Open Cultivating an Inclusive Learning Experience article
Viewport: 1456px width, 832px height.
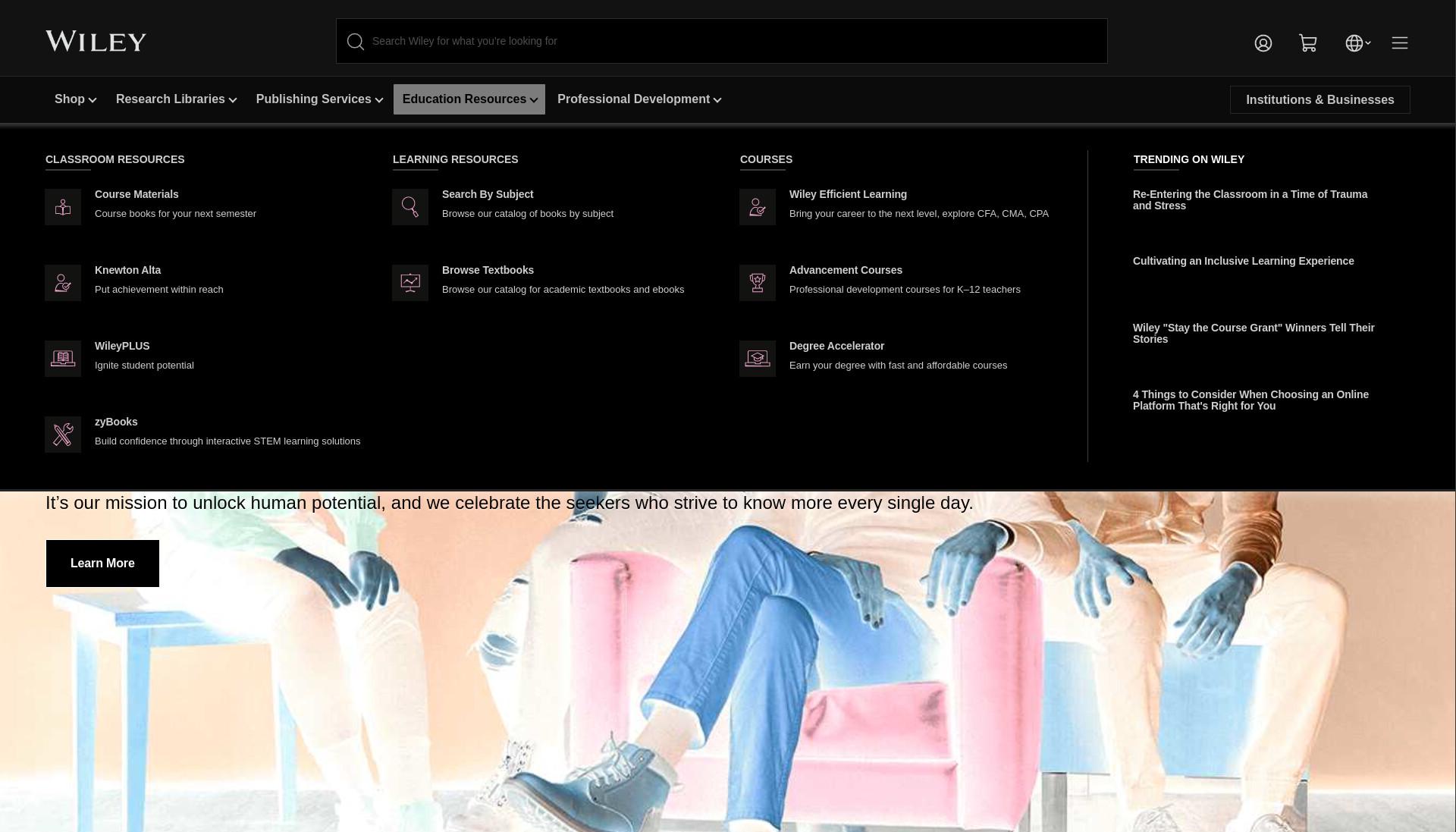click(1243, 261)
